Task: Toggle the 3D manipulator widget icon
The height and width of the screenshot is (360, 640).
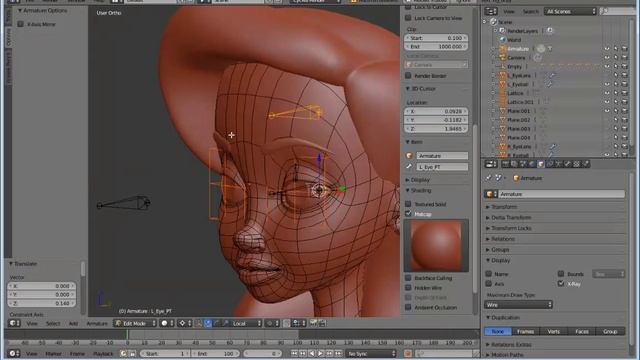Action: click(199, 323)
